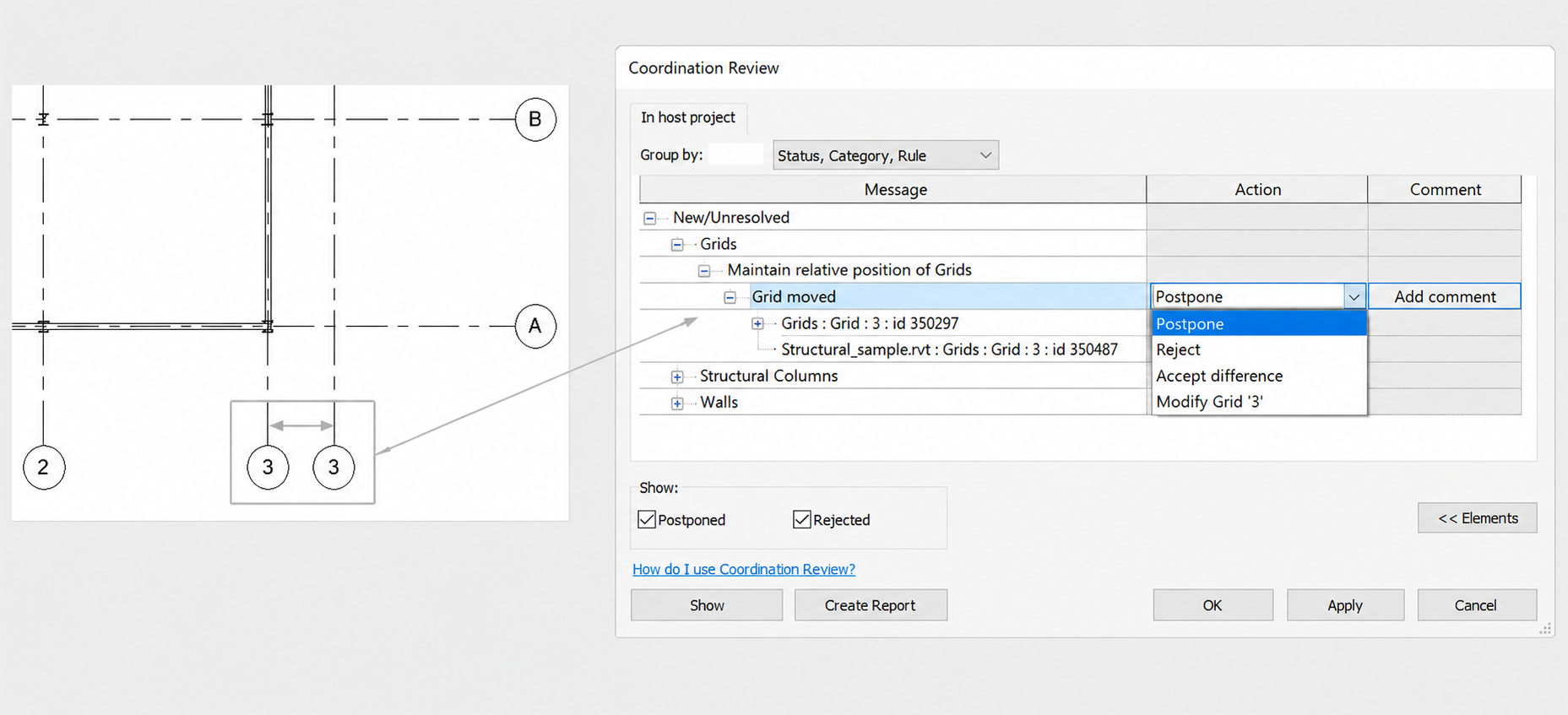Collapse the Grid moved node
The width and height of the screenshot is (1568, 715).
click(730, 297)
